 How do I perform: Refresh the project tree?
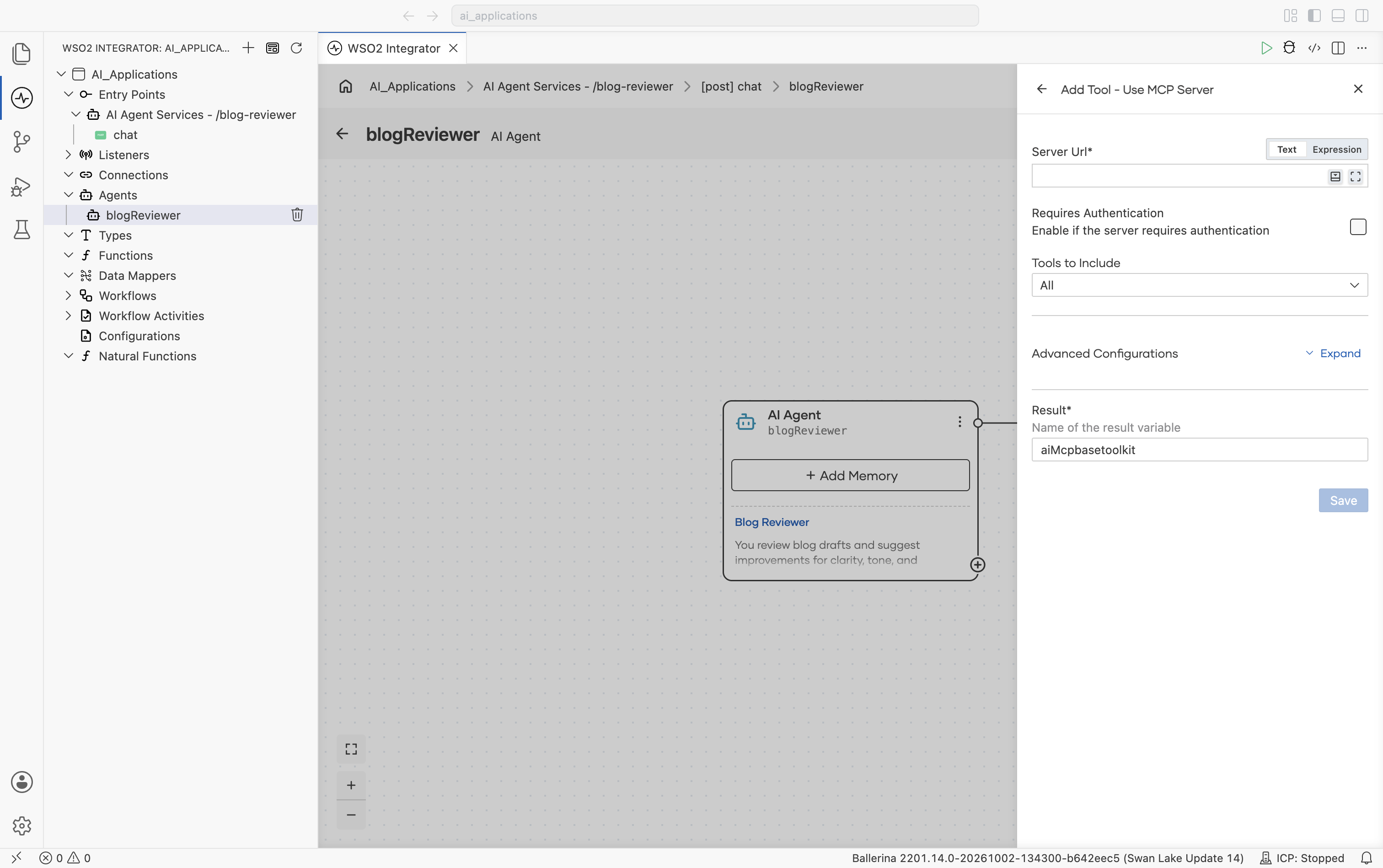(x=296, y=48)
